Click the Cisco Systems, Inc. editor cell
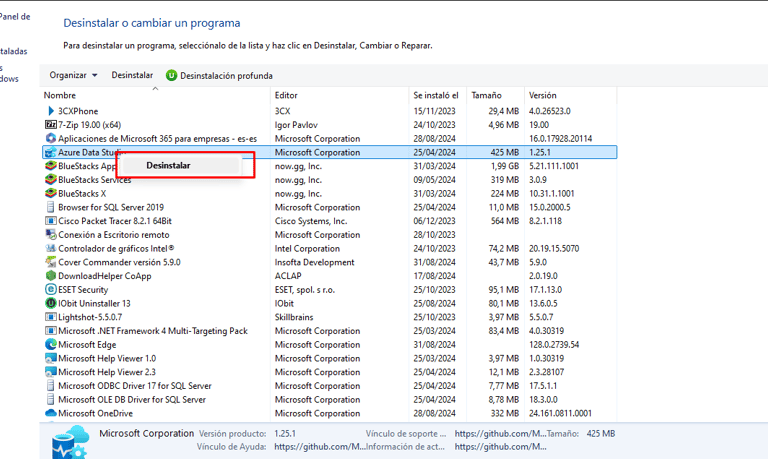 coord(311,221)
